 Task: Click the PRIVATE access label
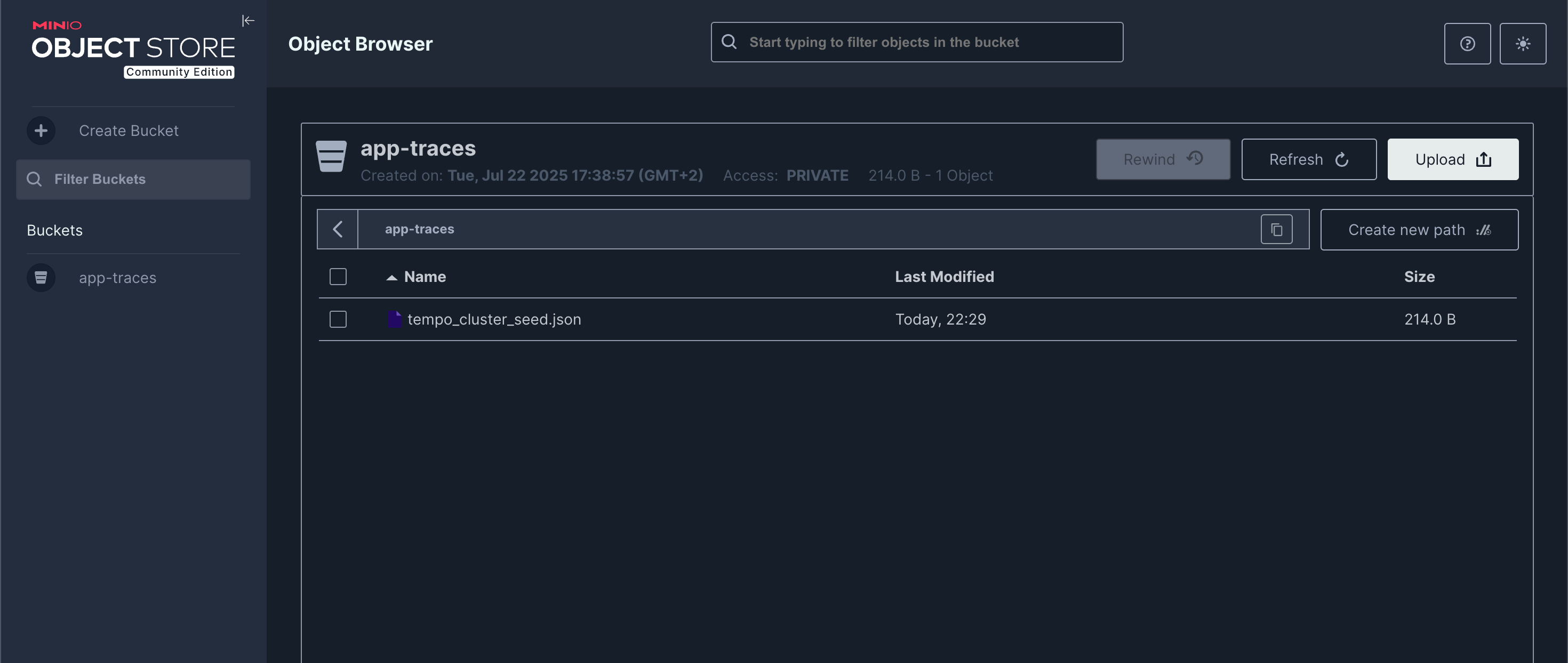[x=817, y=176]
